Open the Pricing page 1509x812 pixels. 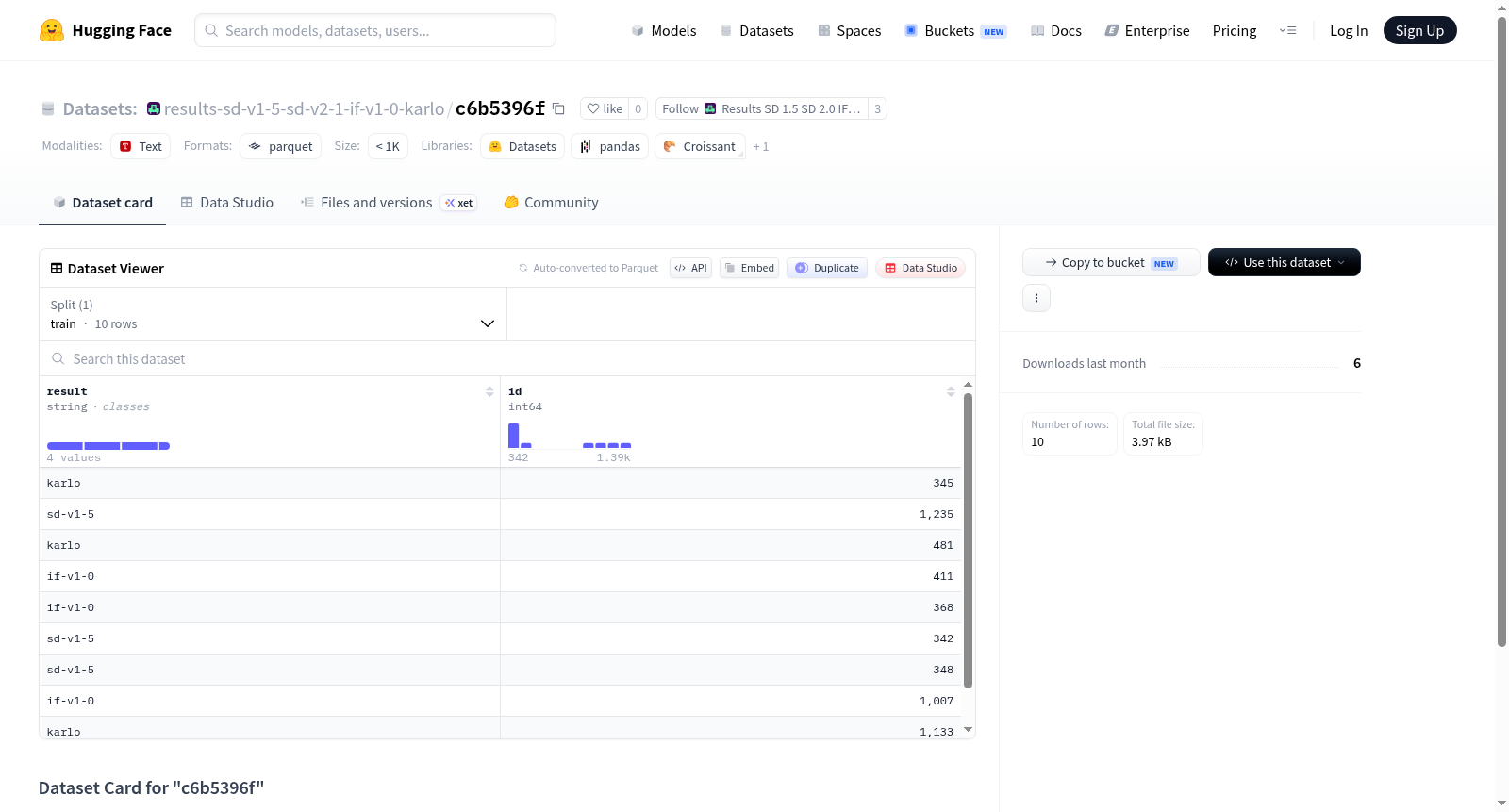pyautogui.click(x=1235, y=30)
